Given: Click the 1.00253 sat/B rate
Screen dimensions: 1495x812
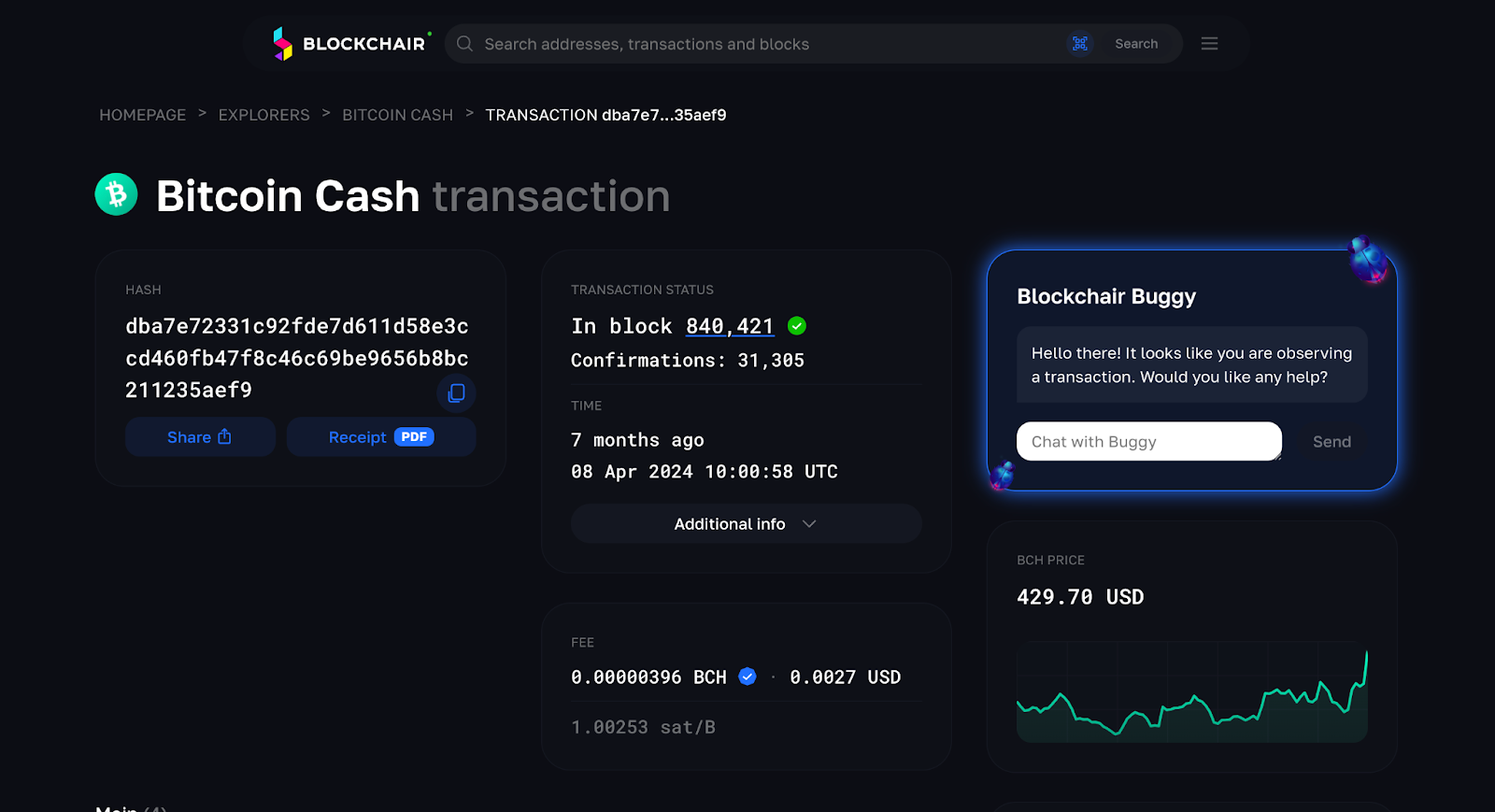Looking at the screenshot, I should click(x=643, y=727).
